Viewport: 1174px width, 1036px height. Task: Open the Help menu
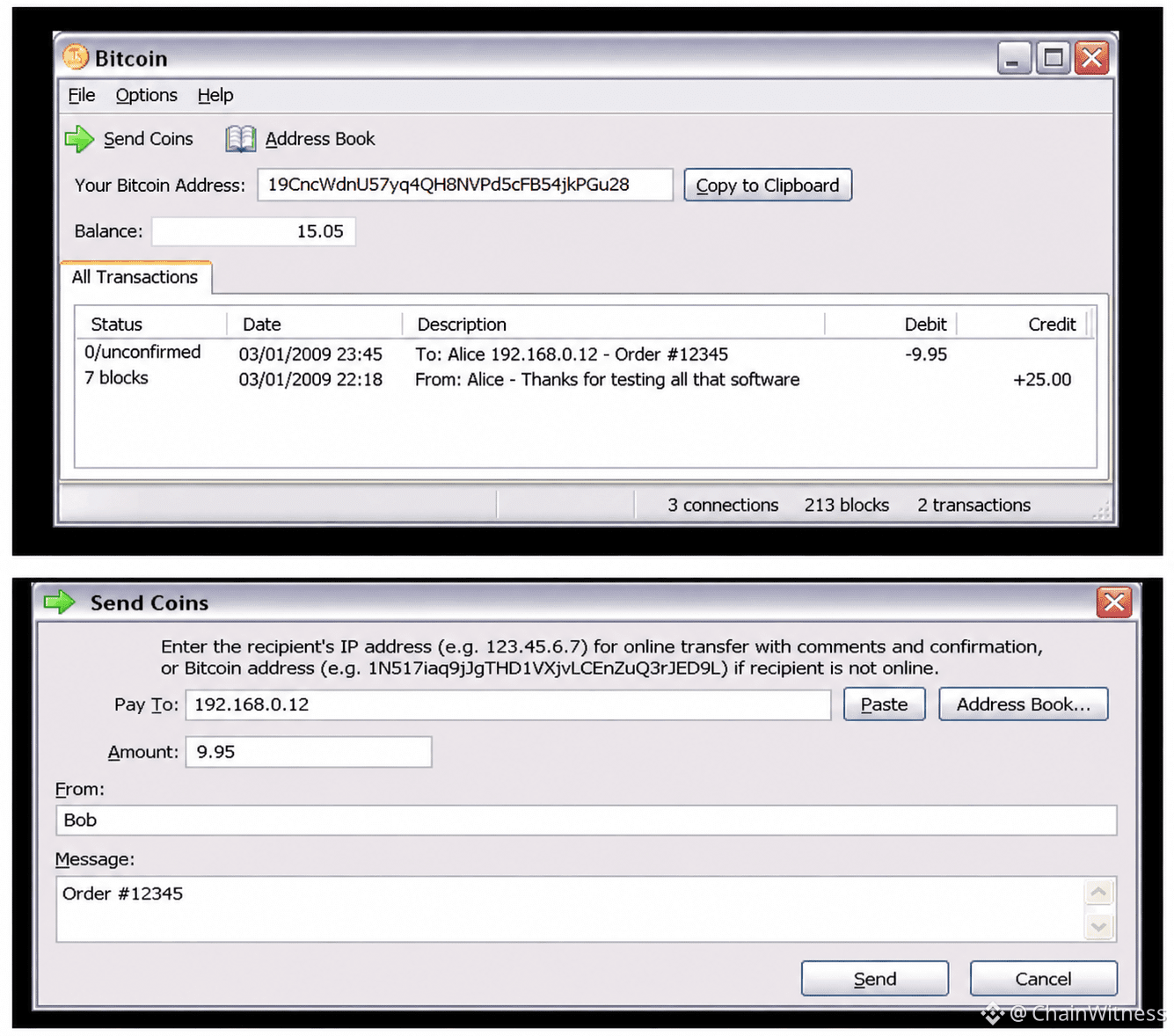pyautogui.click(x=215, y=95)
